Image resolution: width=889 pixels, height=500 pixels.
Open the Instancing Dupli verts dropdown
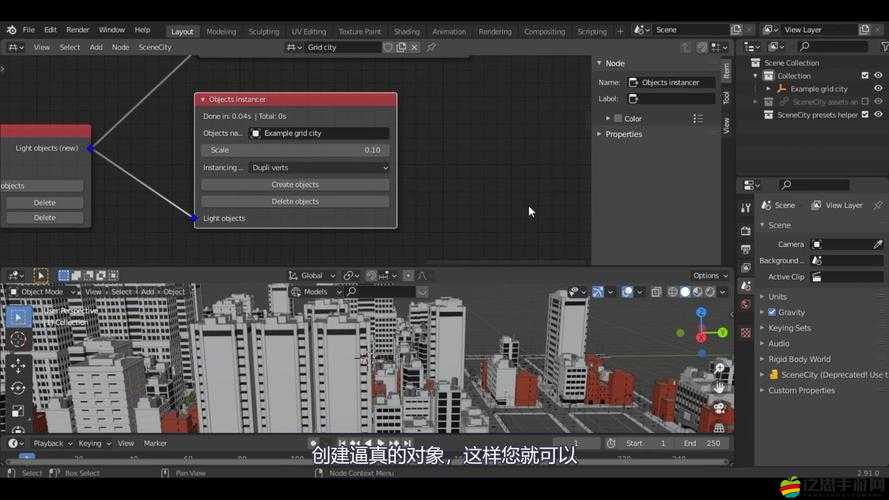point(319,168)
